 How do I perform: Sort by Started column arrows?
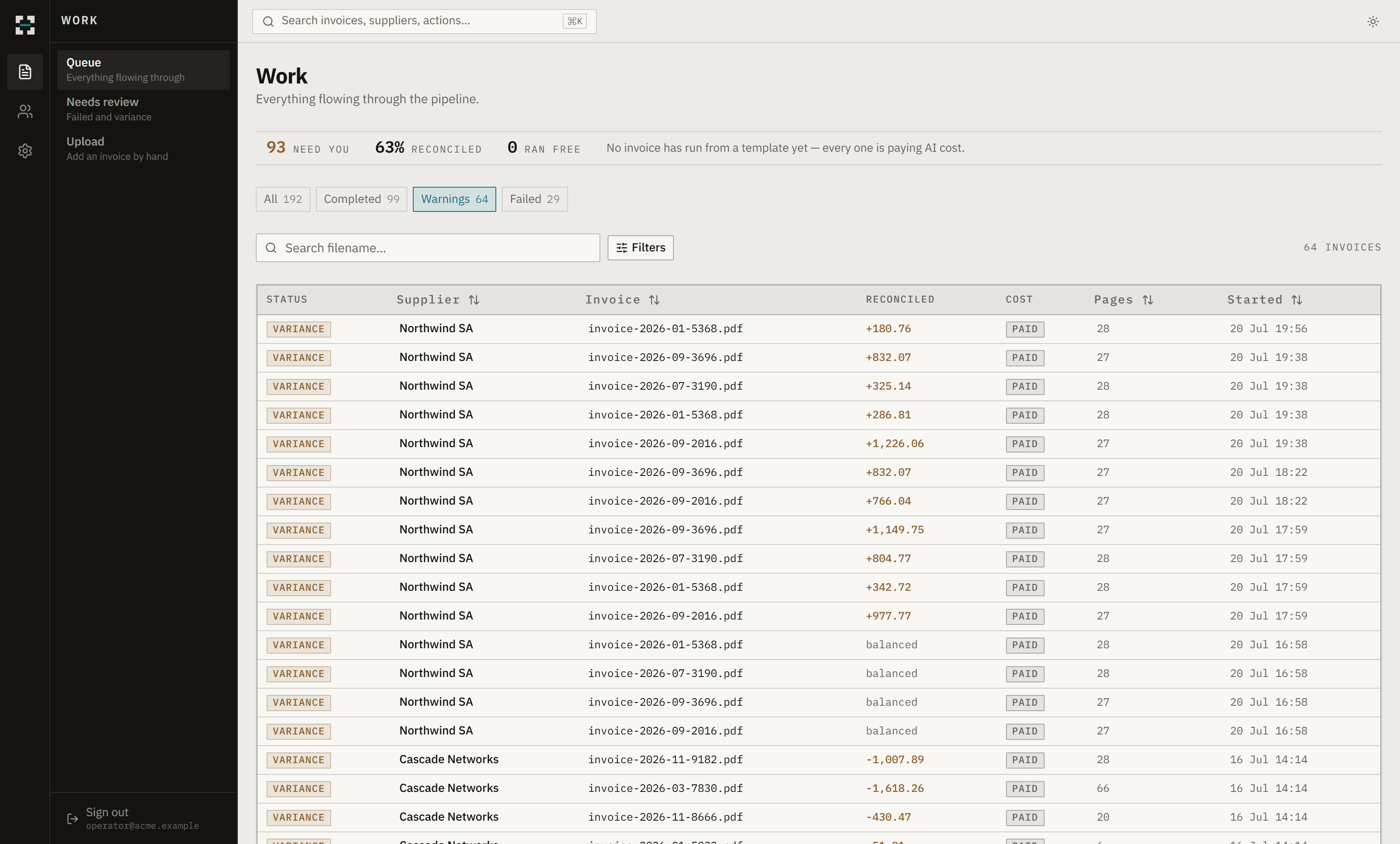(x=1297, y=299)
